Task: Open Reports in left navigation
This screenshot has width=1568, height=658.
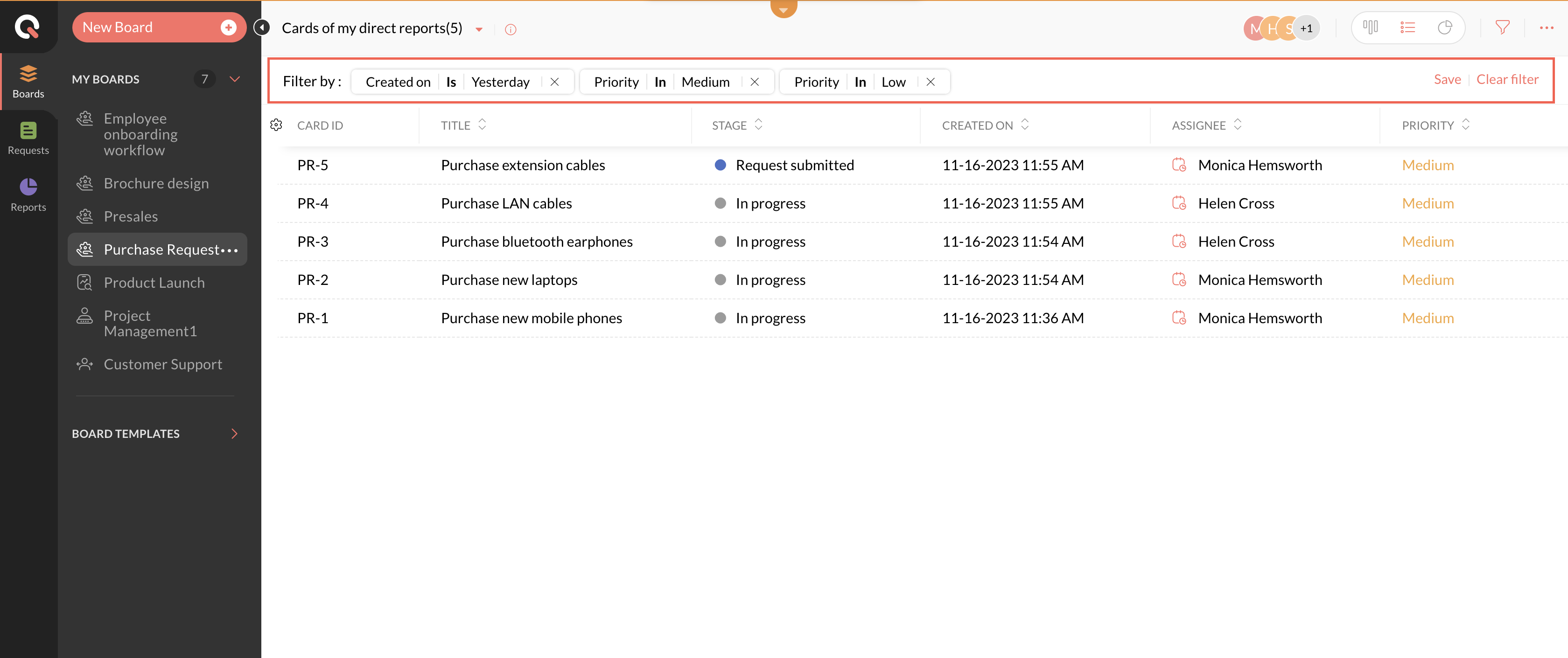Action: point(28,194)
